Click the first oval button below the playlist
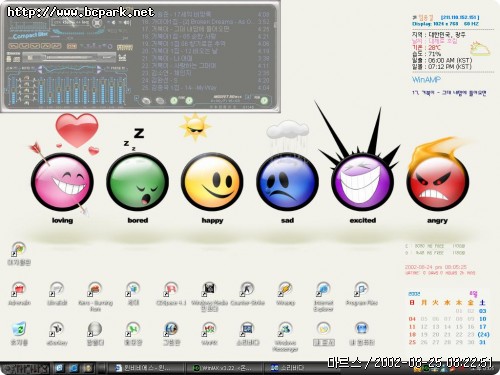Screen dimensions: 500x375 point(146,100)
